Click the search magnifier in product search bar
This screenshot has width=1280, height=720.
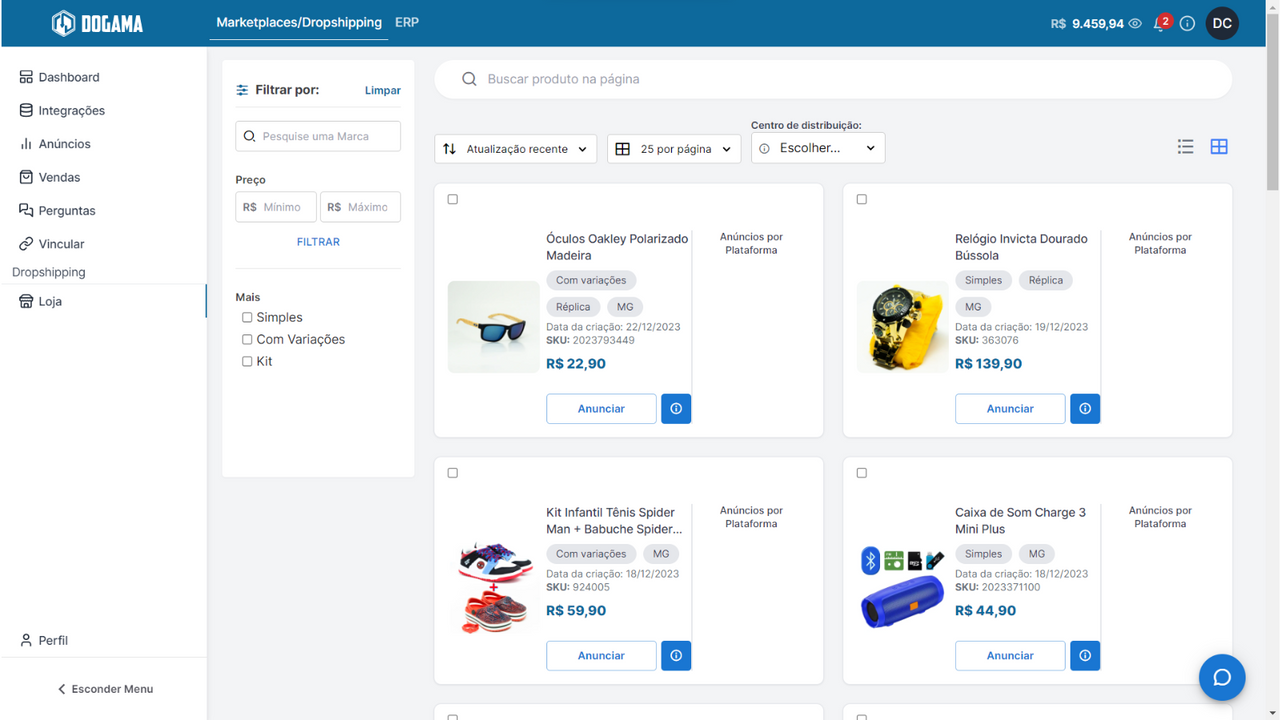click(x=469, y=79)
